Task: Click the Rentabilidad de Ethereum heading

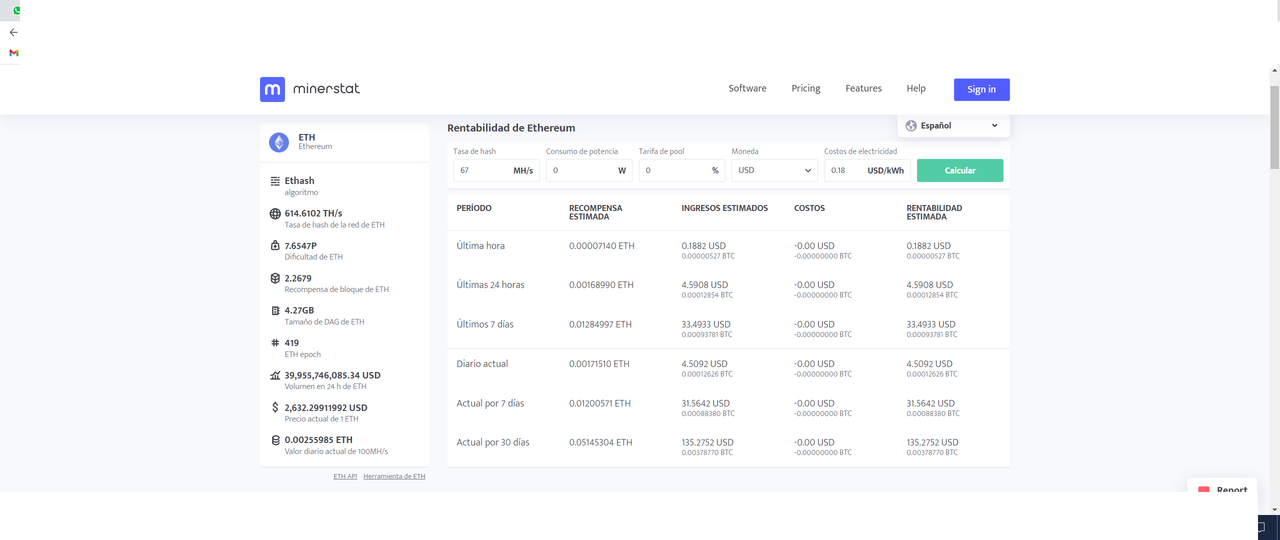Action: [x=511, y=128]
